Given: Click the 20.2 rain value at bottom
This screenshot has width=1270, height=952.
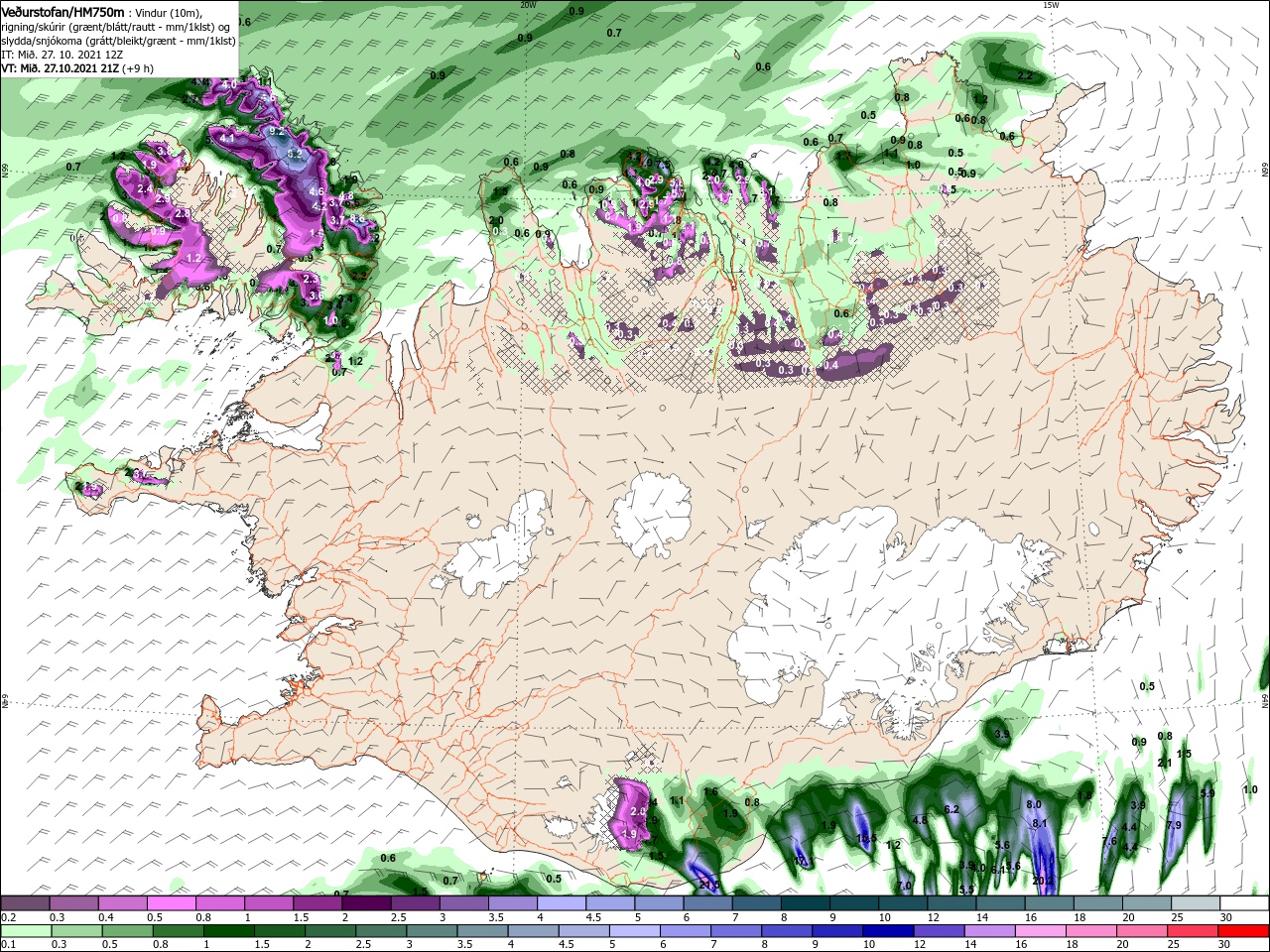Looking at the screenshot, I should (1042, 881).
